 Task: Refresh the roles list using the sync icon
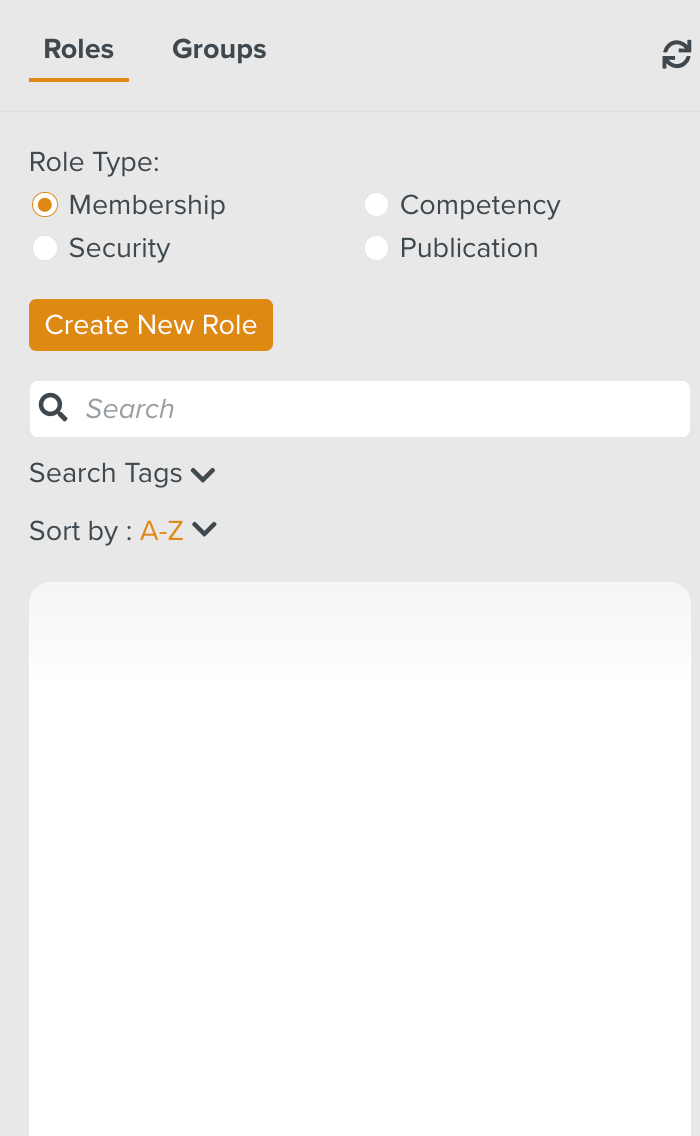click(x=676, y=55)
